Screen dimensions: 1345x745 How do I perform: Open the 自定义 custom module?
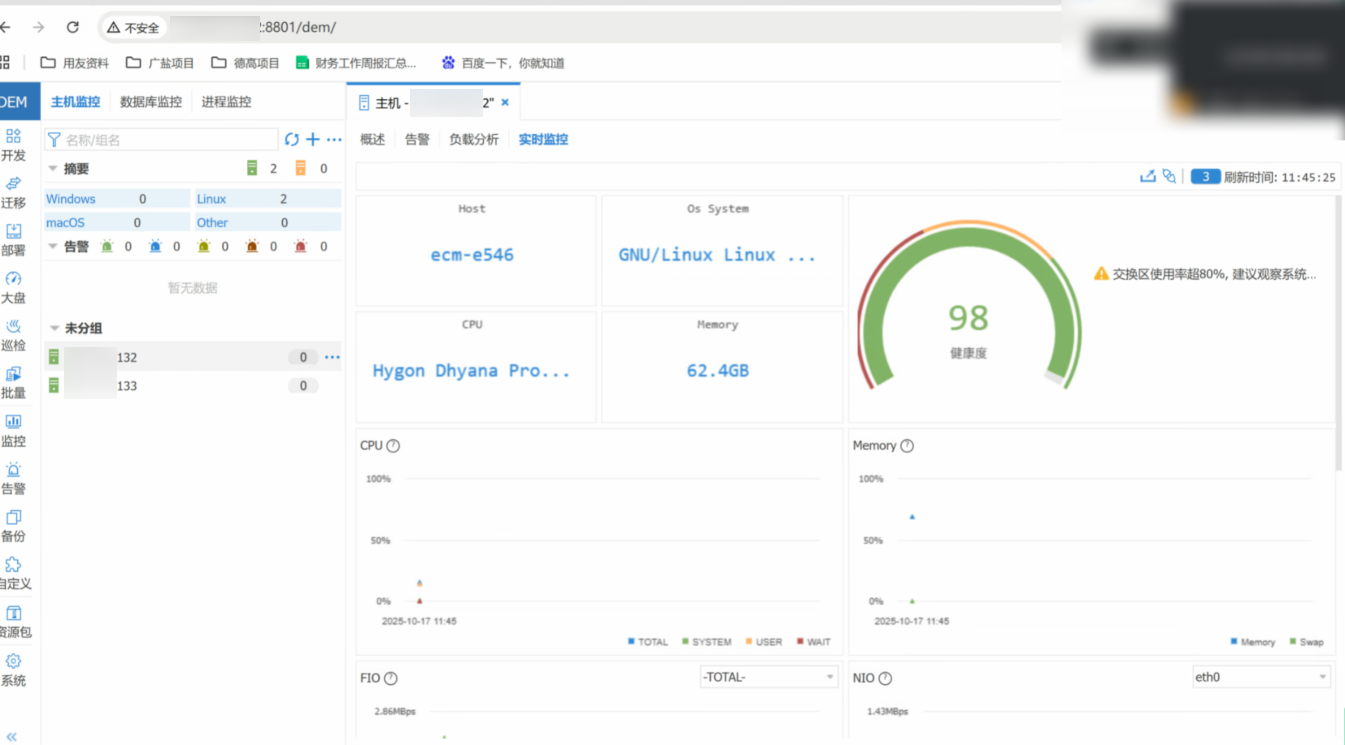(x=14, y=574)
